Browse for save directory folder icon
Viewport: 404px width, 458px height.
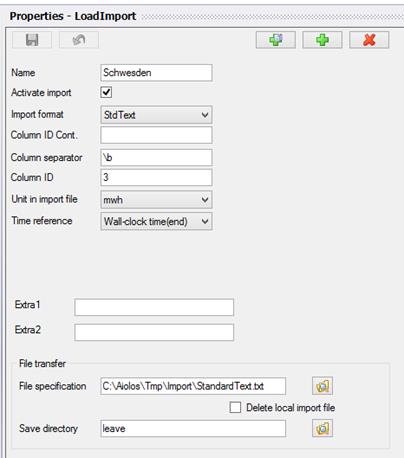click(322, 428)
